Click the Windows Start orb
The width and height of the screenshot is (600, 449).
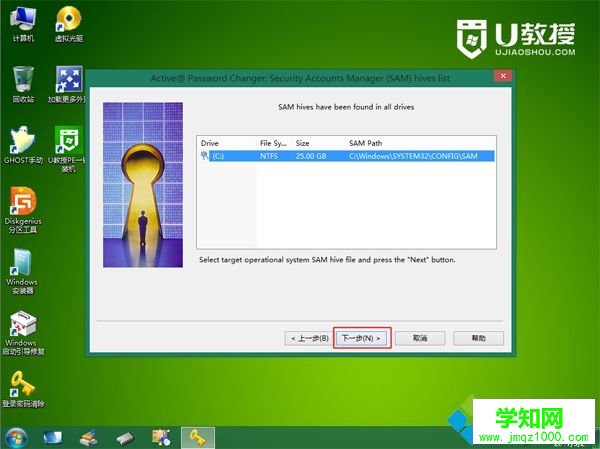(16, 438)
